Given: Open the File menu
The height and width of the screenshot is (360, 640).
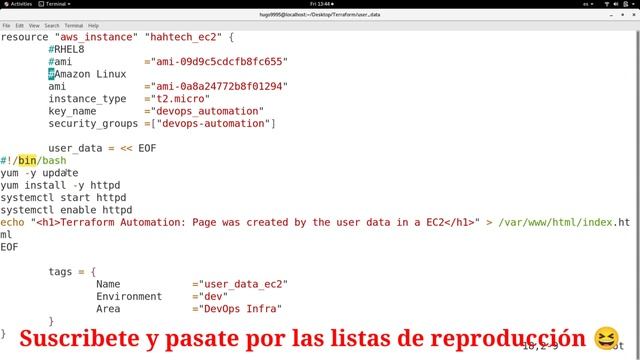Looking at the screenshot, I should 7,26.
